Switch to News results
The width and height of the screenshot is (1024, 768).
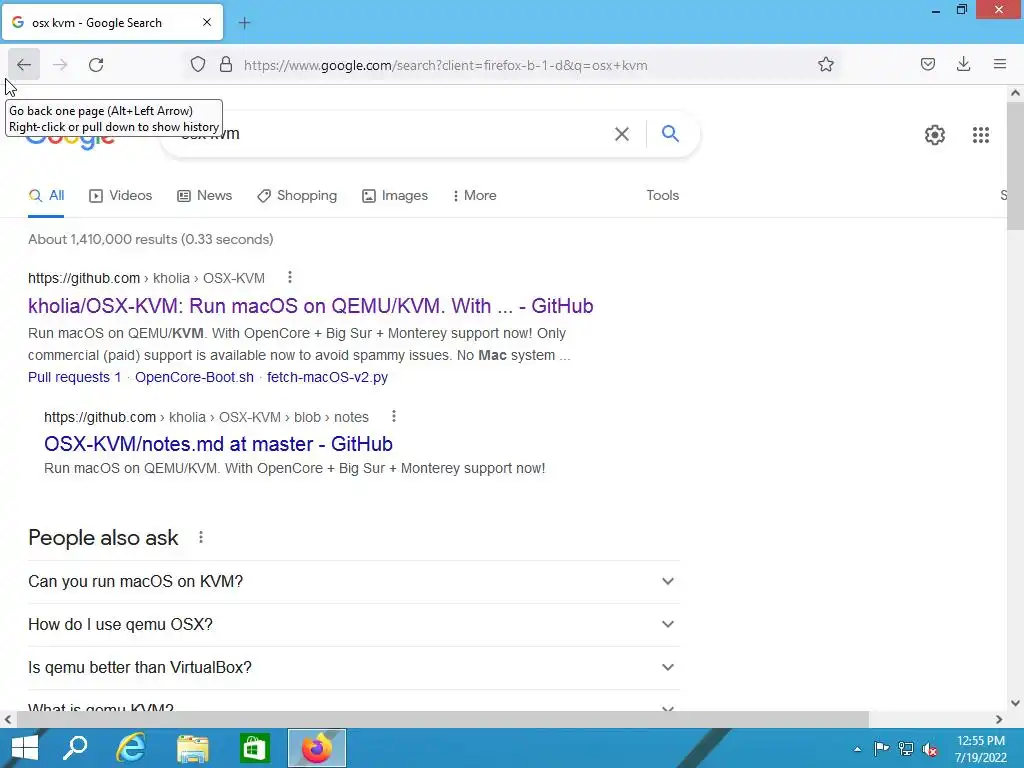click(x=204, y=195)
